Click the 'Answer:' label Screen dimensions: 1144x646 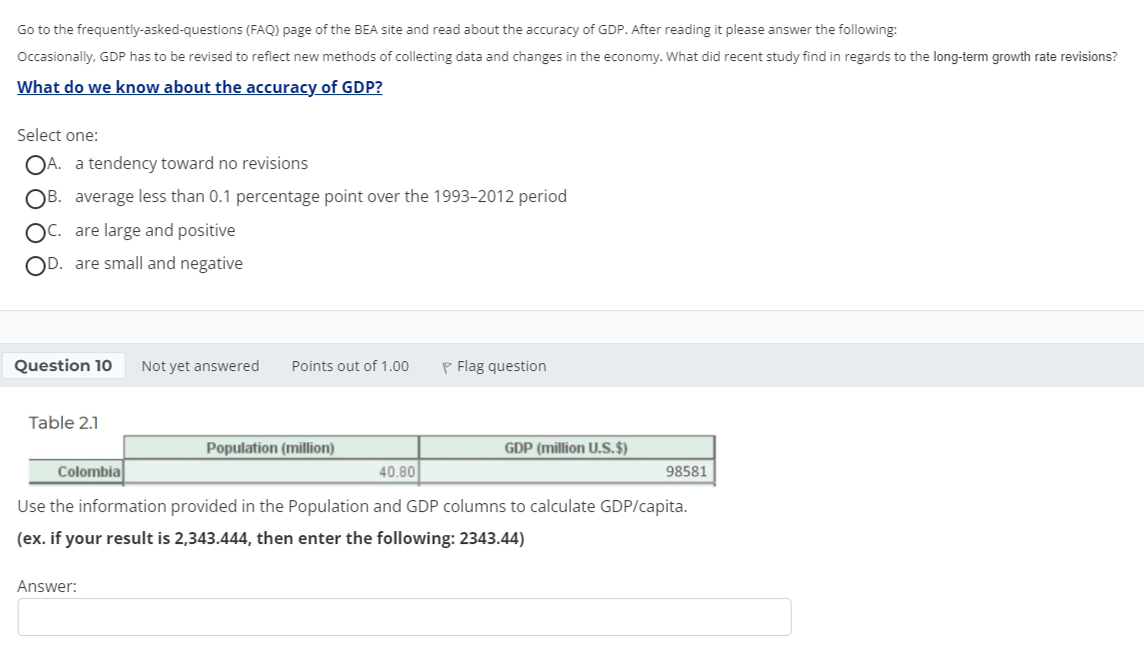point(47,586)
